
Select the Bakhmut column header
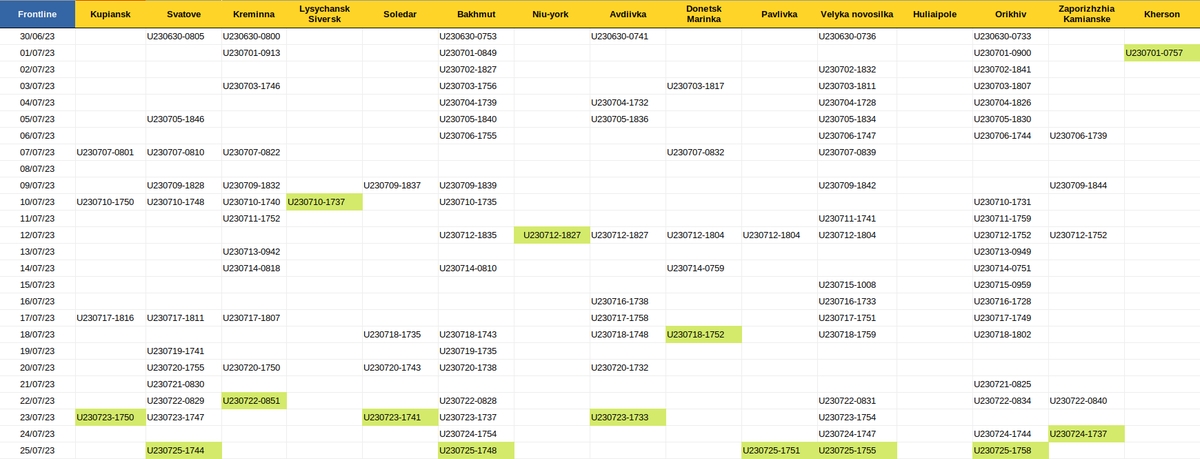click(475, 15)
